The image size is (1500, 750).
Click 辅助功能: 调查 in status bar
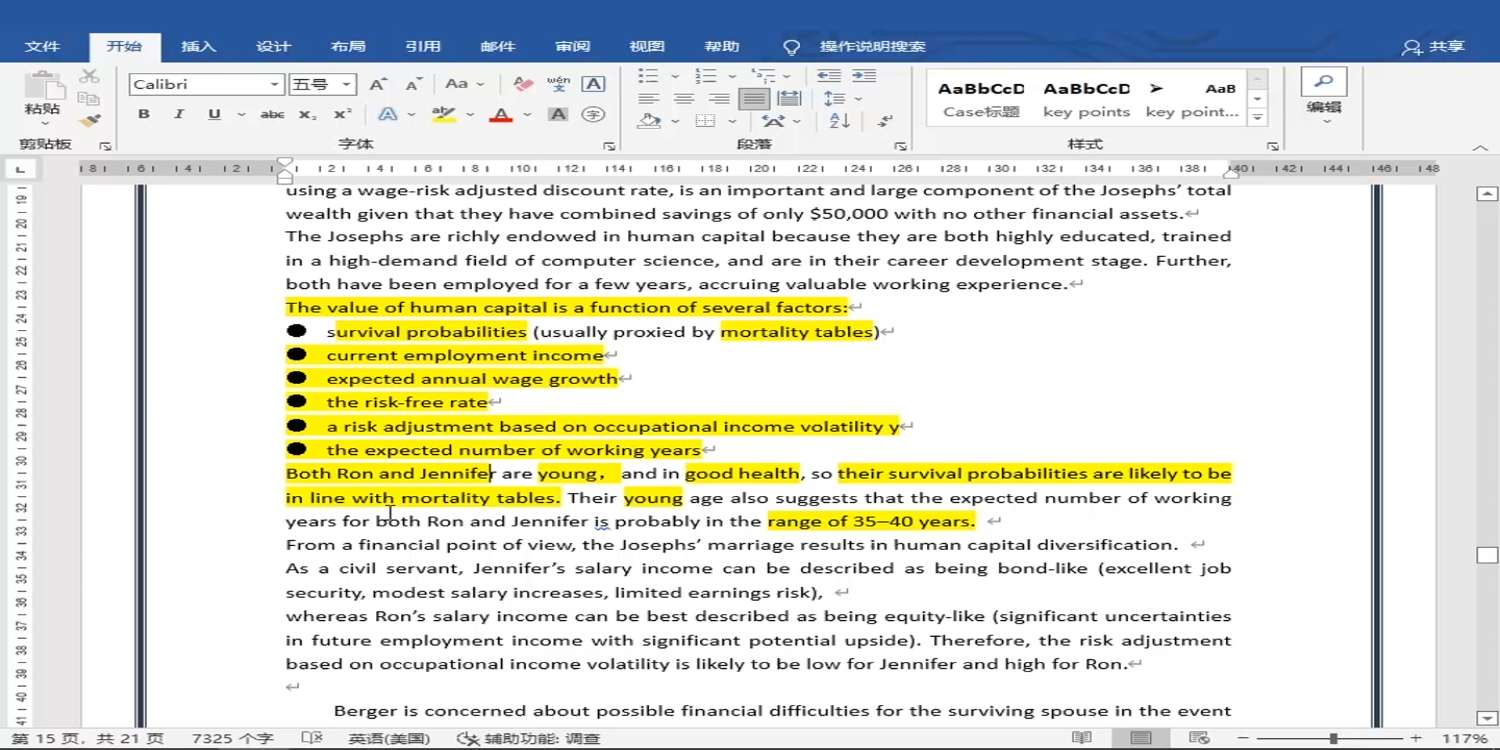(x=529, y=739)
